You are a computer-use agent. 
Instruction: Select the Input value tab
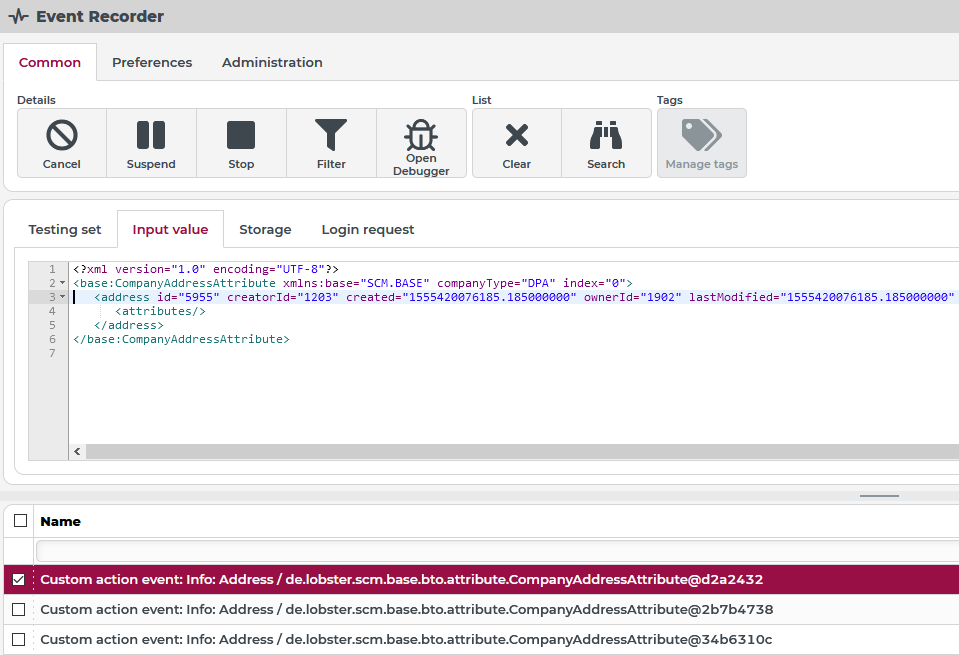[x=170, y=229]
